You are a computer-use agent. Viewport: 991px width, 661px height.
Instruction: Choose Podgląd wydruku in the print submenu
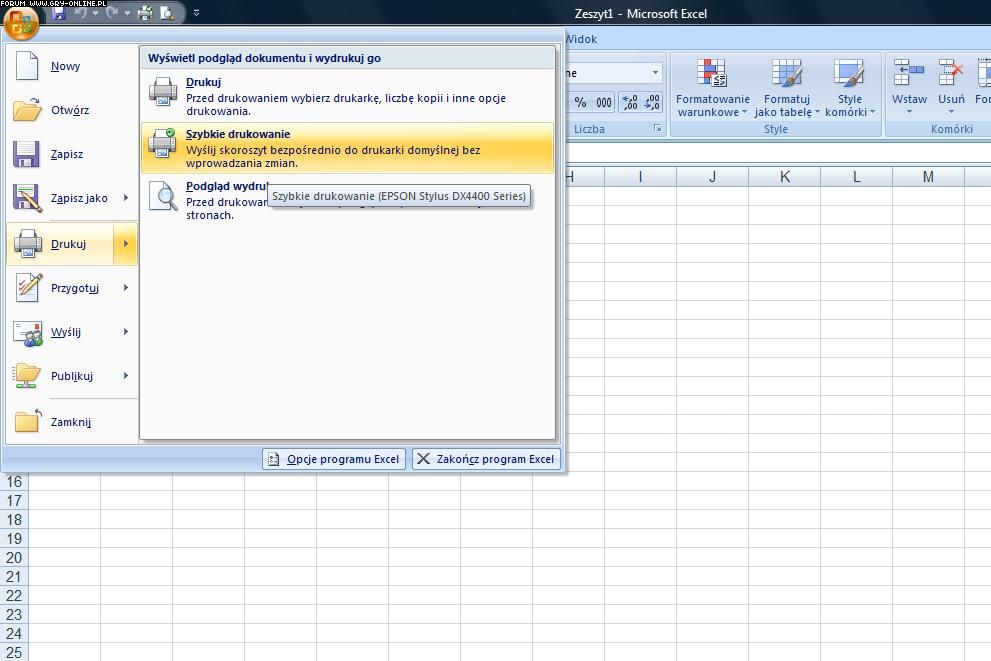tap(347, 200)
